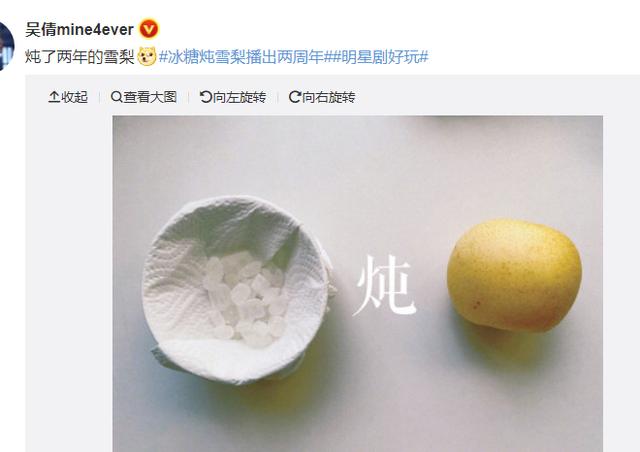Viewport: 640px width, 452px height.
Task: Click the counterclockwise rotate-left arrow icon
Action: click(x=205, y=97)
